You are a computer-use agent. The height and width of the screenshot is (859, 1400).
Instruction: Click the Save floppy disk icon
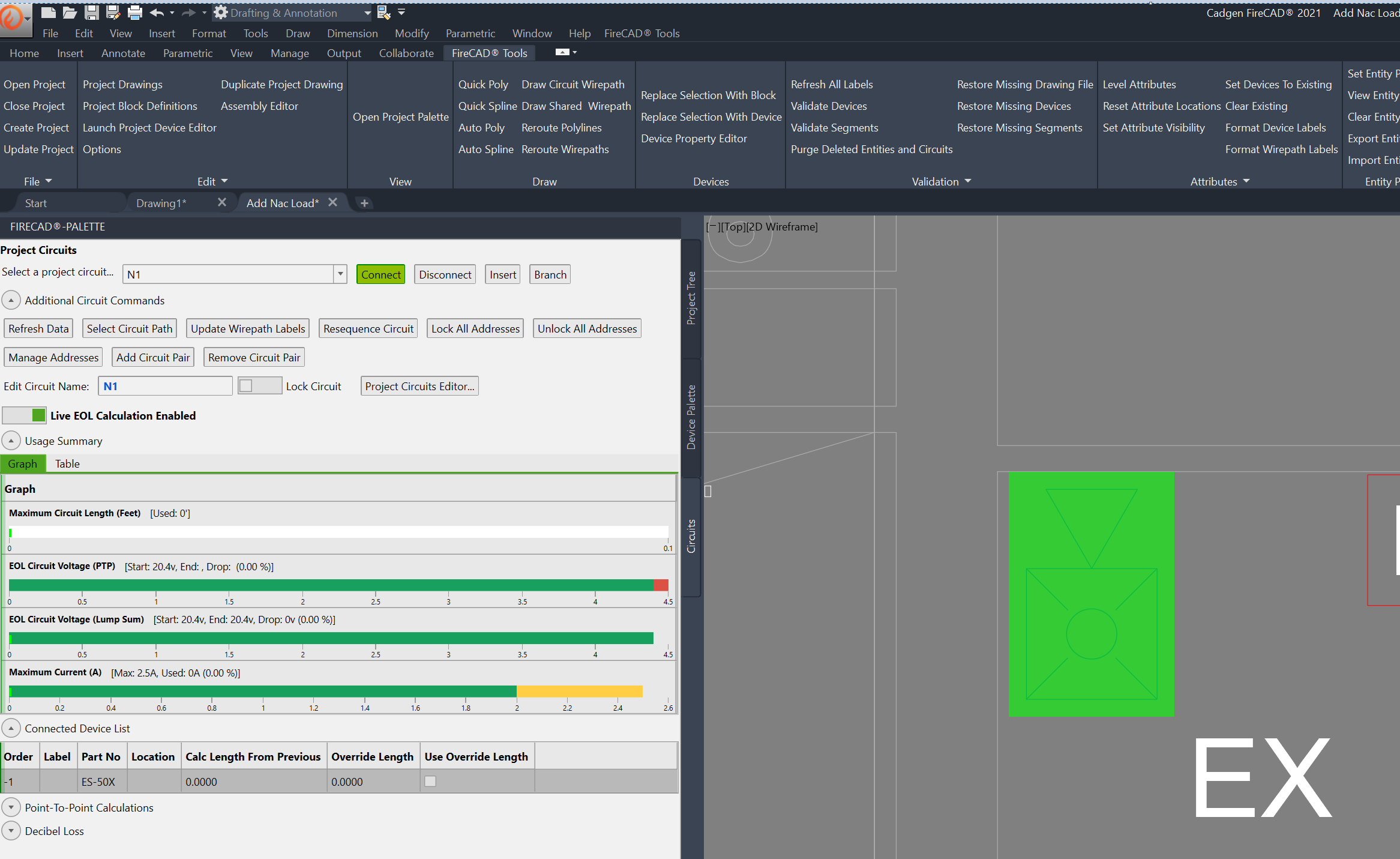pyautogui.click(x=91, y=12)
